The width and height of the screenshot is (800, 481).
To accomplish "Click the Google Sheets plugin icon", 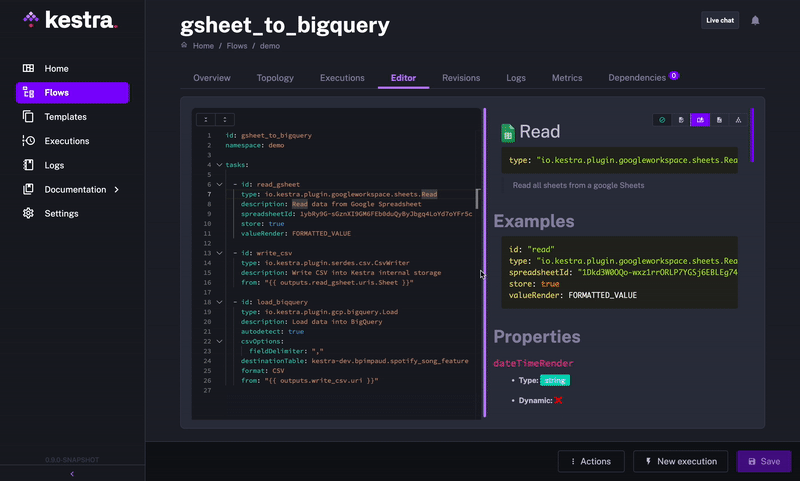I will point(508,132).
